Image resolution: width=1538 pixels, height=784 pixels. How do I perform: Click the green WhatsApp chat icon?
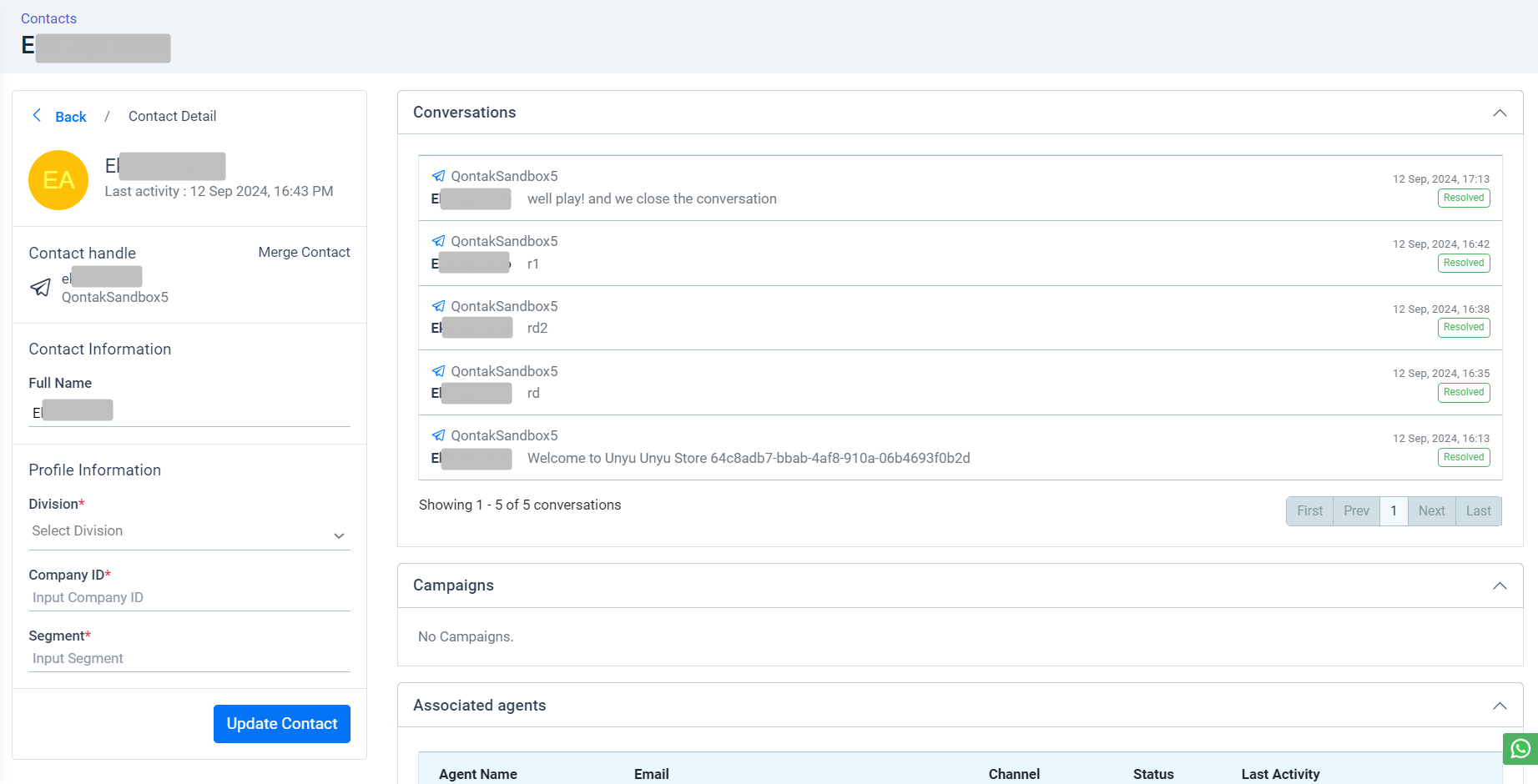(1520, 748)
